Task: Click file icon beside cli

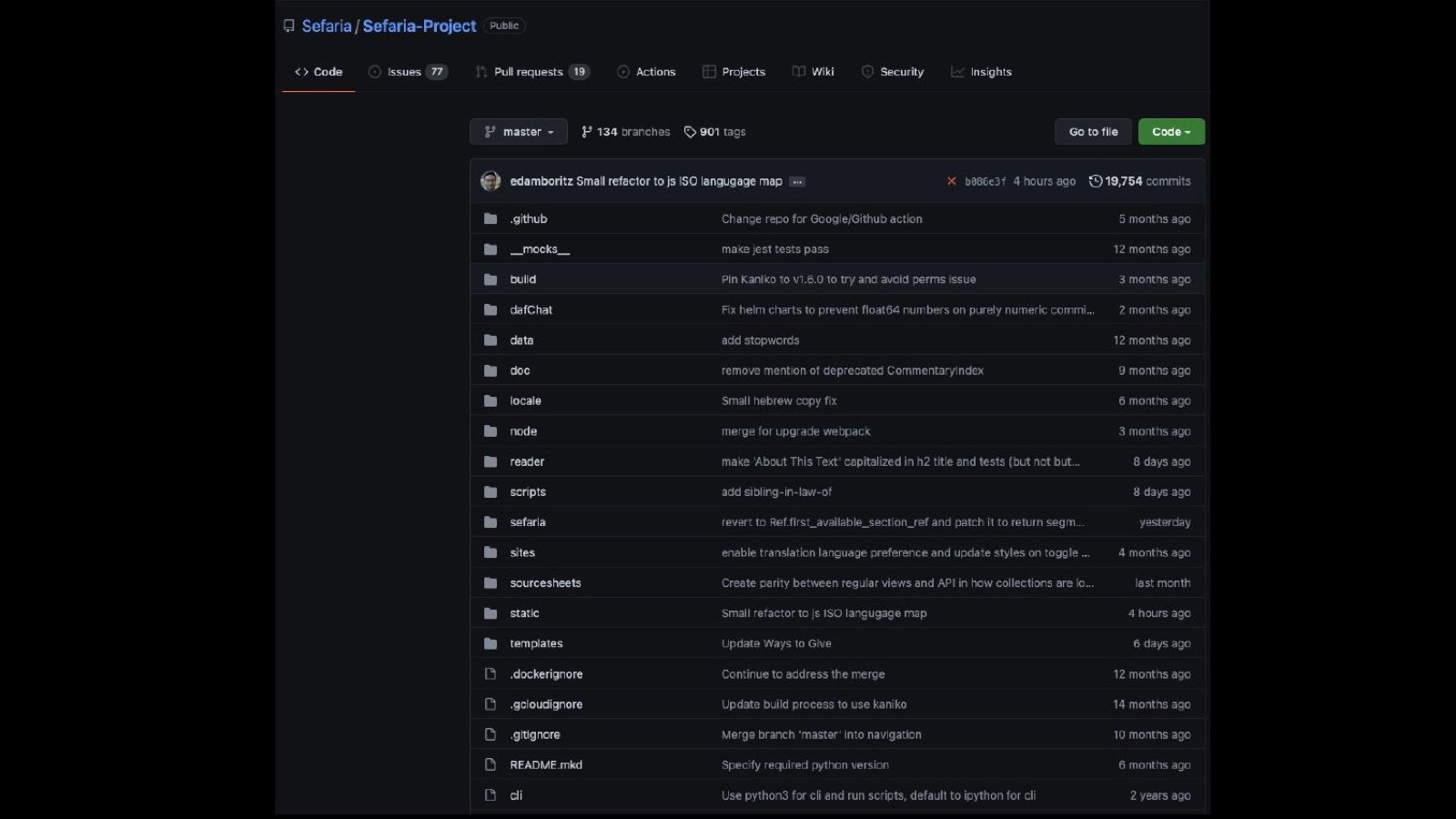Action: 490,795
